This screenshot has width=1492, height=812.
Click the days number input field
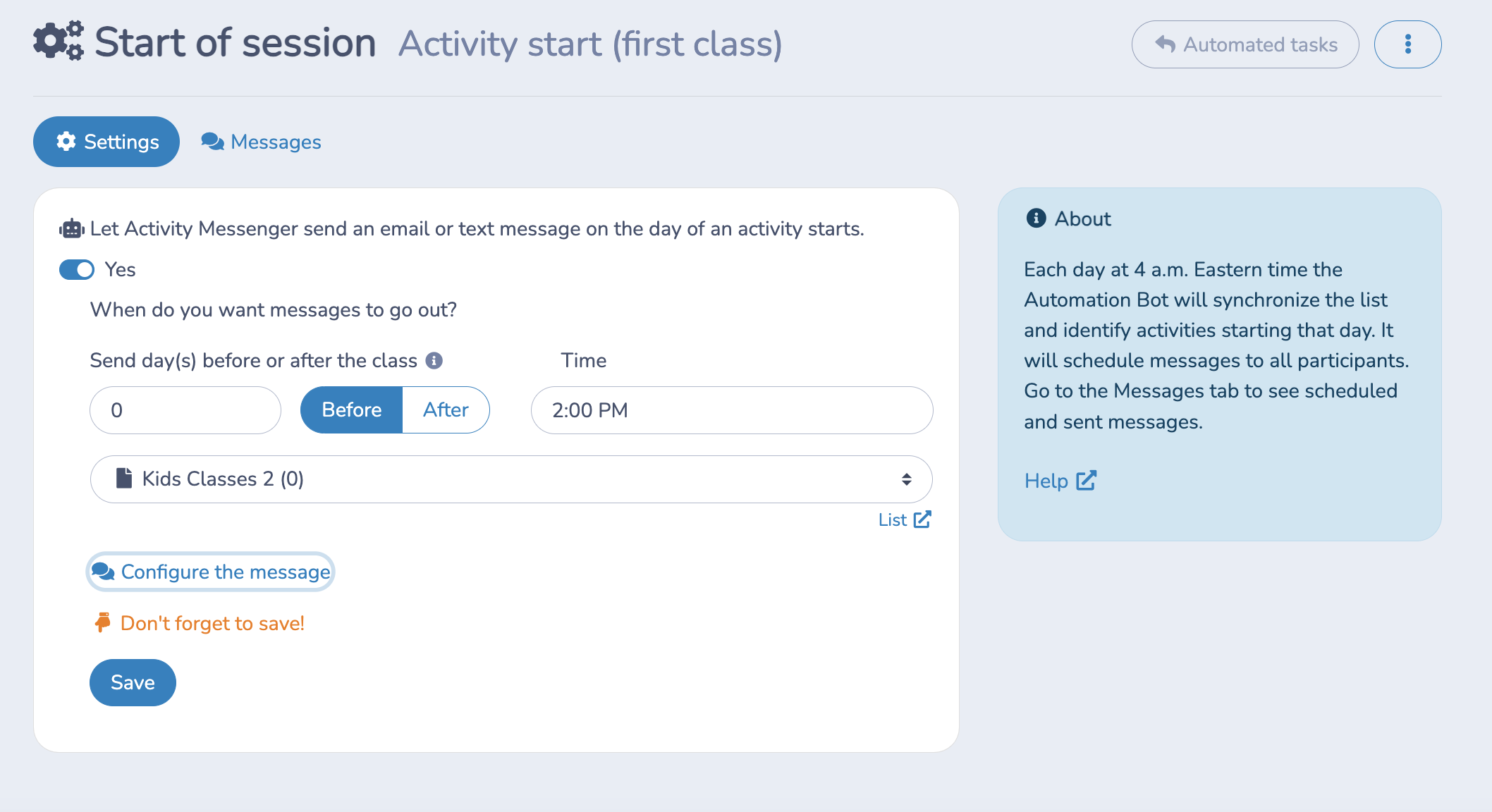click(x=185, y=410)
